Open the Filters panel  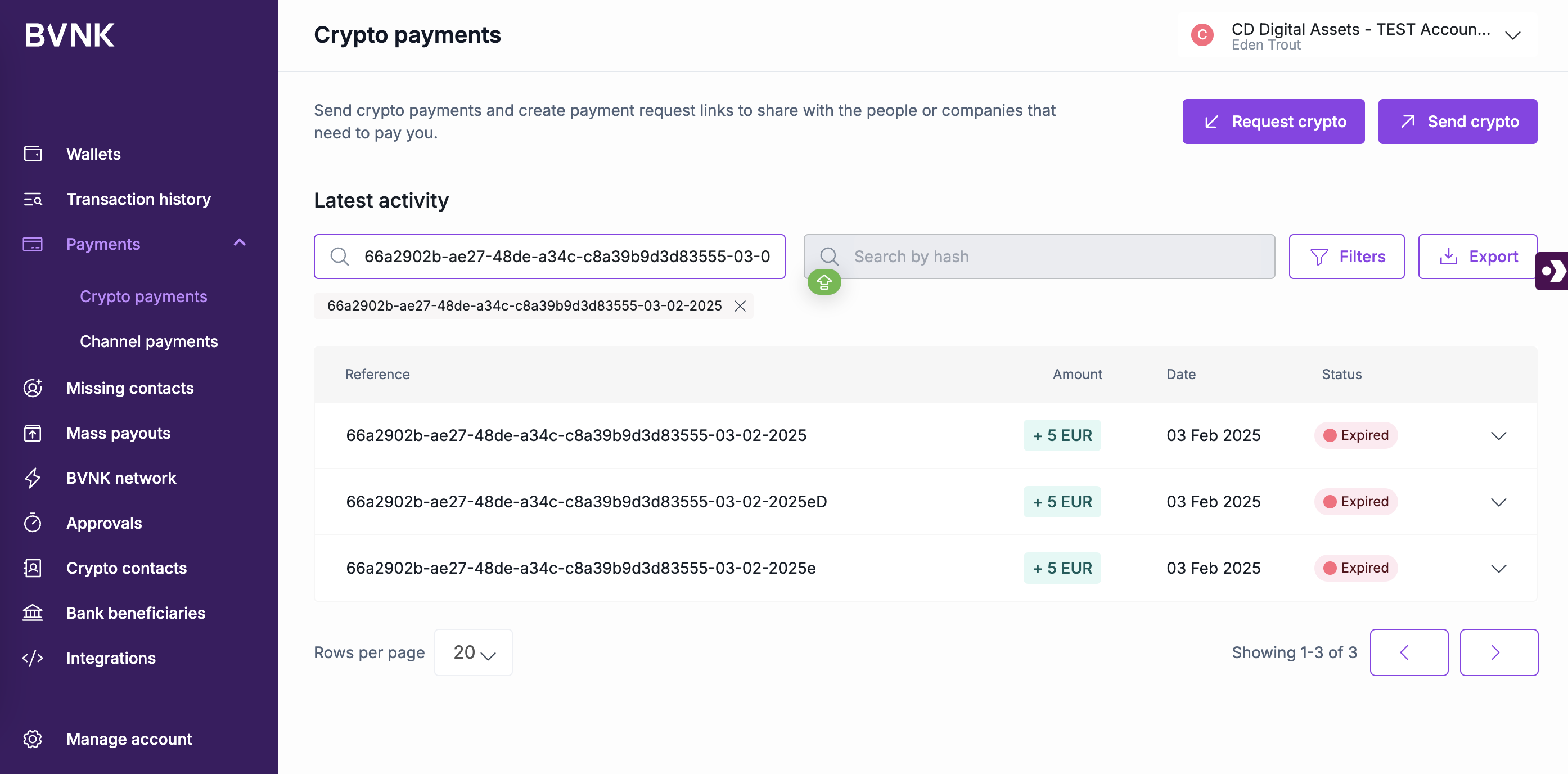[1346, 256]
